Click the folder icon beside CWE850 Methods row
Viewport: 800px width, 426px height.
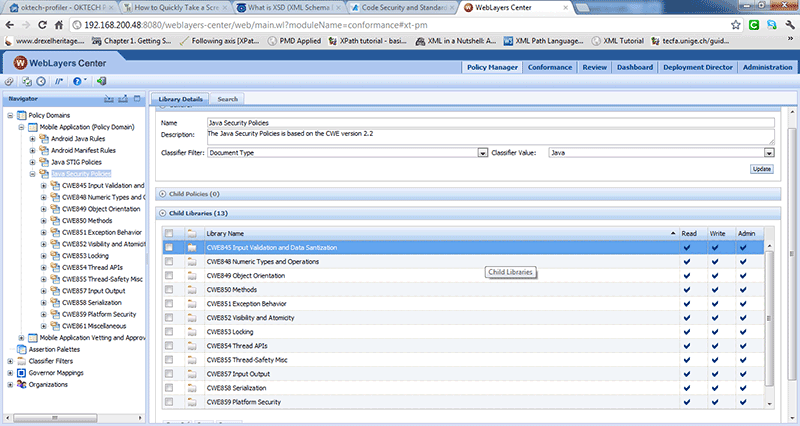pyautogui.click(x=192, y=290)
